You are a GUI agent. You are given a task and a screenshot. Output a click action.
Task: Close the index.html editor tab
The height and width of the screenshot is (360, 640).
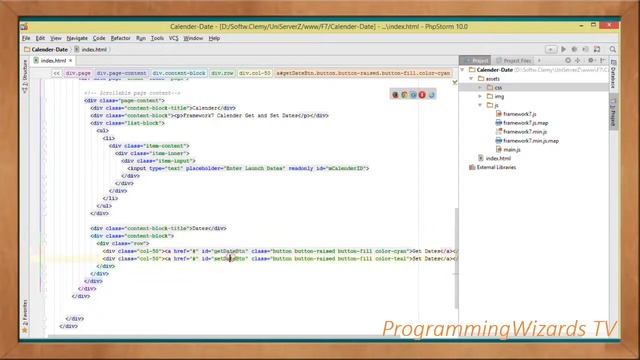click(71, 60)
